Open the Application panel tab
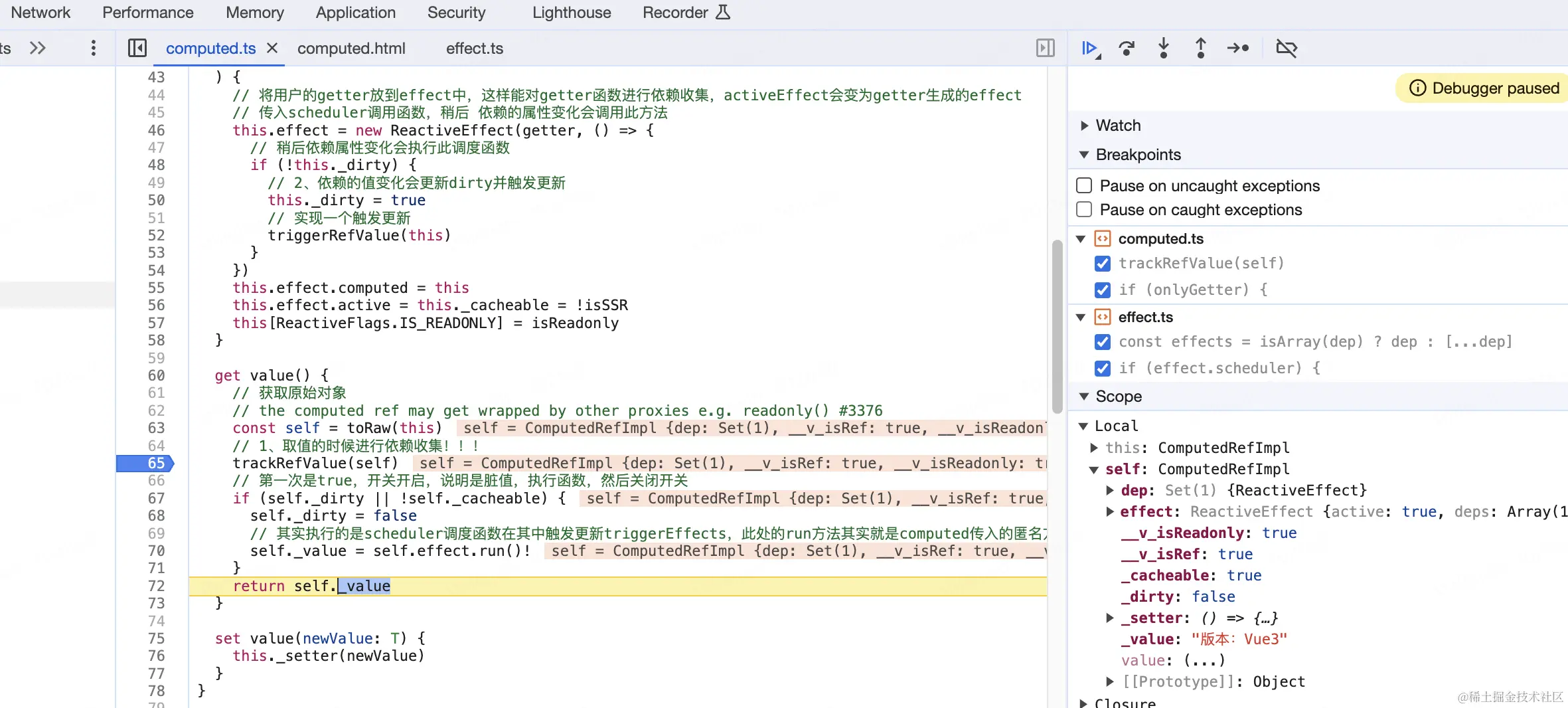 pos(356,13)
